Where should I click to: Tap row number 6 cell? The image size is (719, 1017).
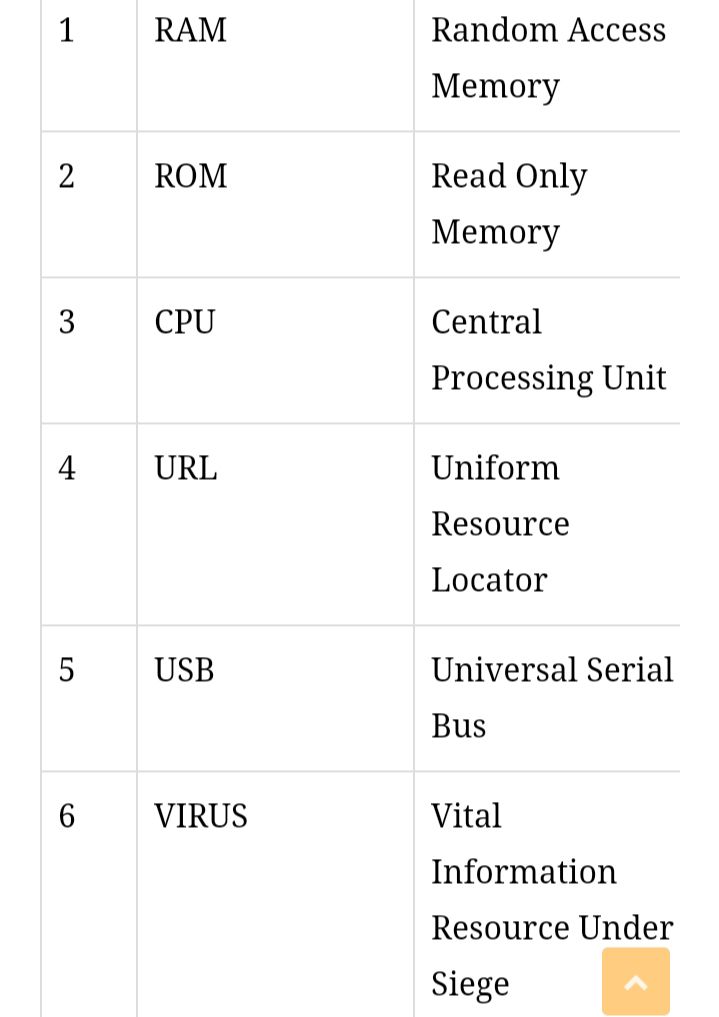pos(67,816)
